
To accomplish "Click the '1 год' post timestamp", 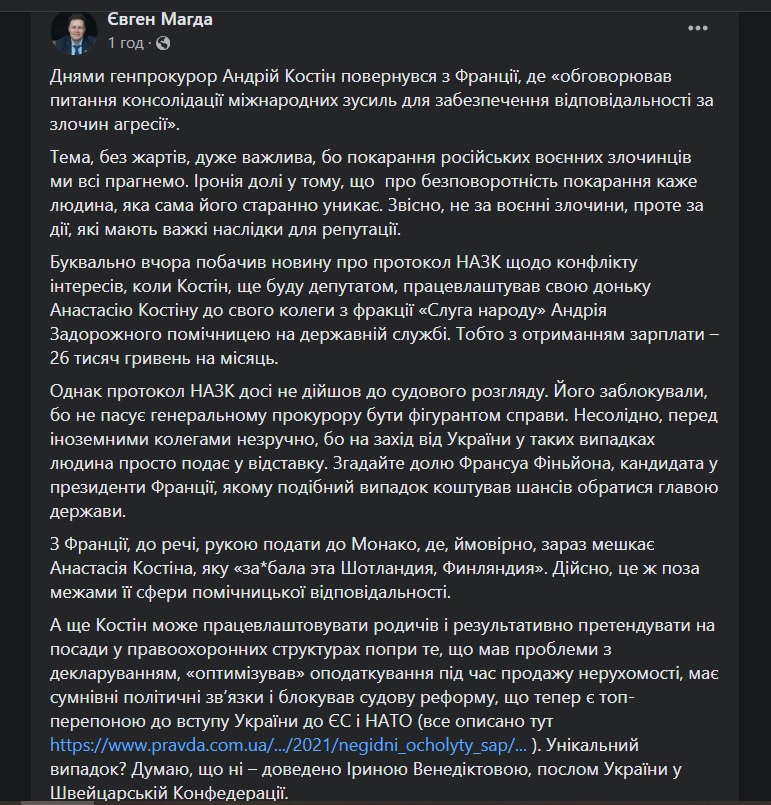I will (x=126, y=43).
